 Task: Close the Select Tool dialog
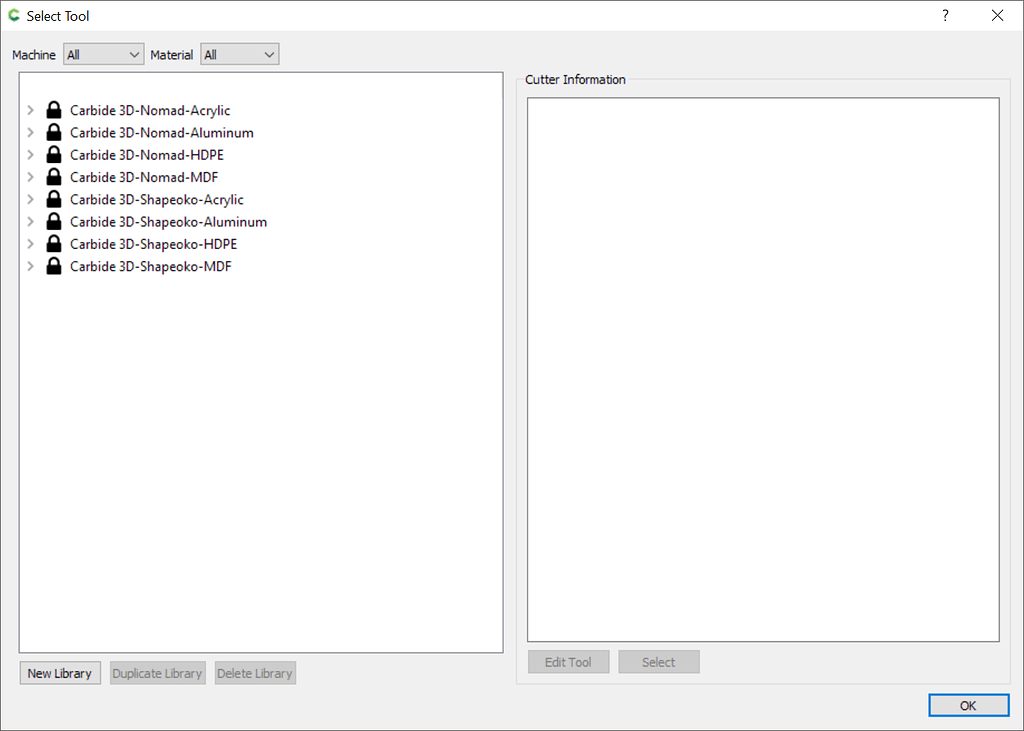point(997,16)
